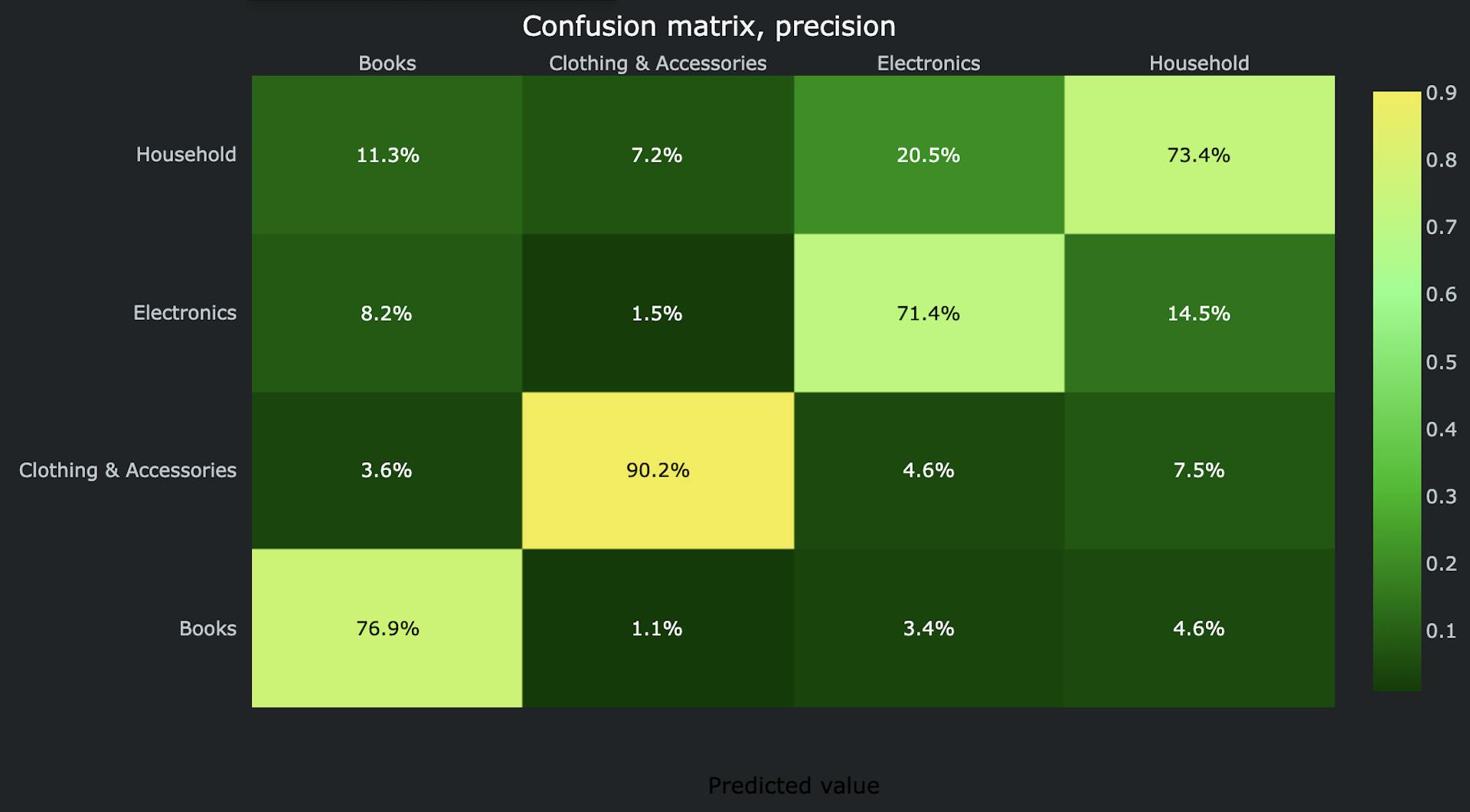Click the 7.5% heatmap cell
The image size is (1470, 812).
[1199, 470]
